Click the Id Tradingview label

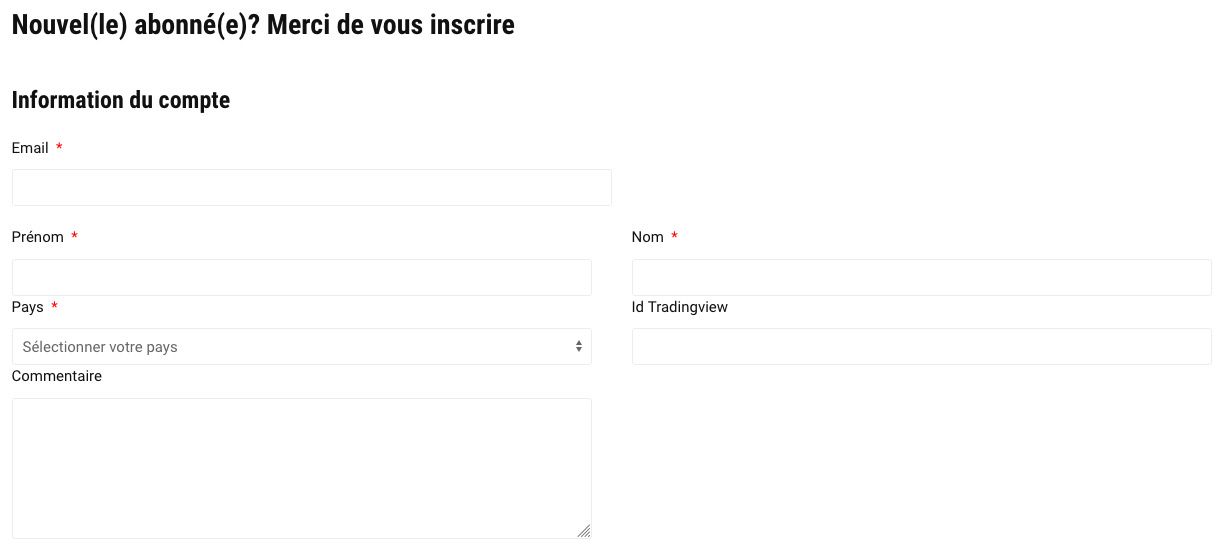point(680,307)
